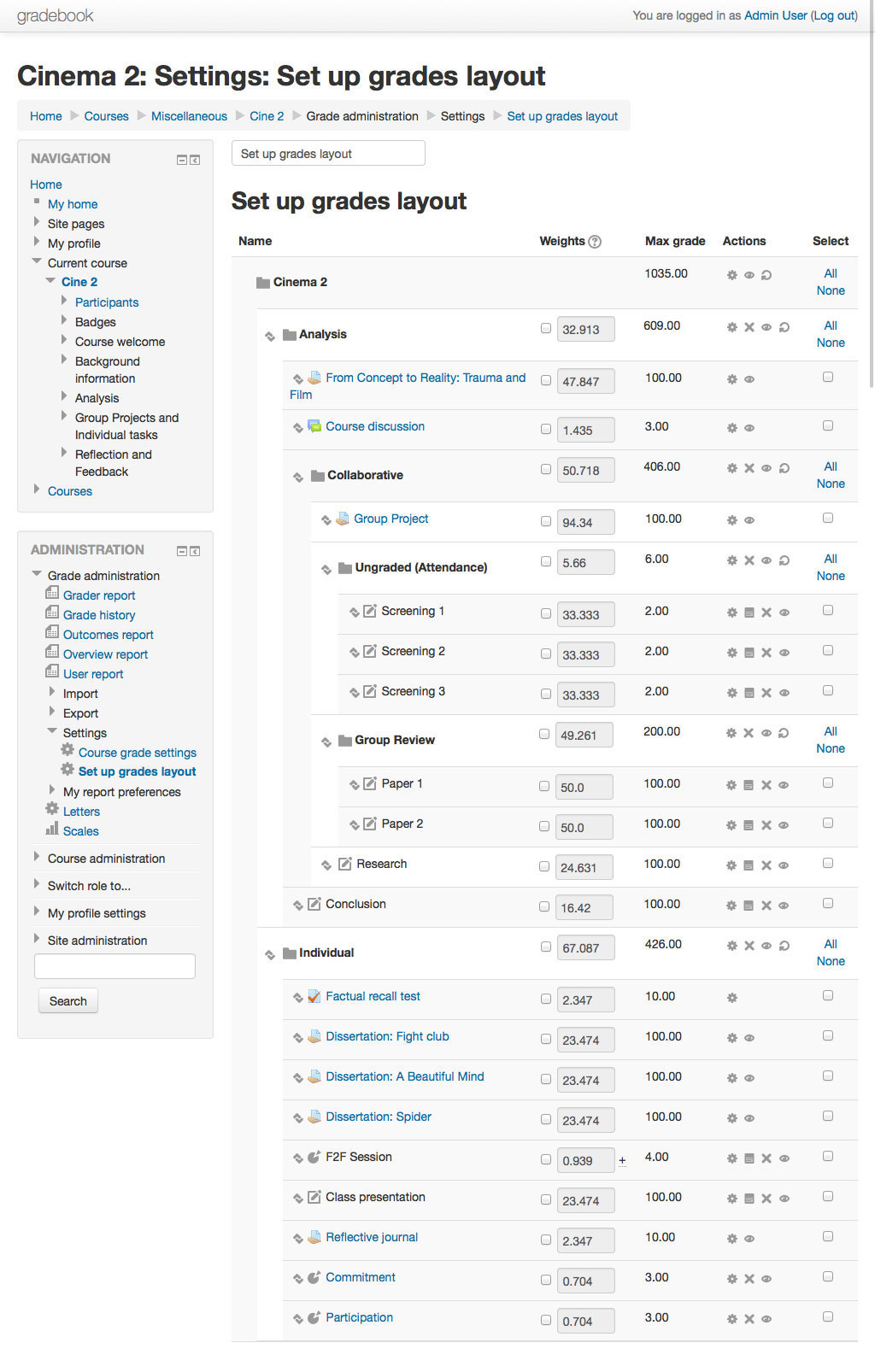Expand Import under Grade administration
The image size is (875, 1372).
pos(52,692)
